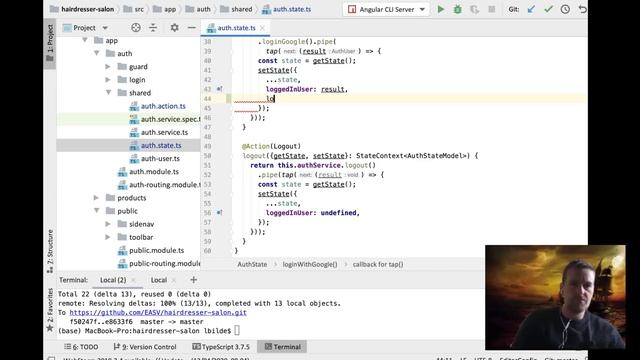Viewport: 640px width, 360px height.
Task: Select the auth.state.ts editor tab
Action: point(236,28)
